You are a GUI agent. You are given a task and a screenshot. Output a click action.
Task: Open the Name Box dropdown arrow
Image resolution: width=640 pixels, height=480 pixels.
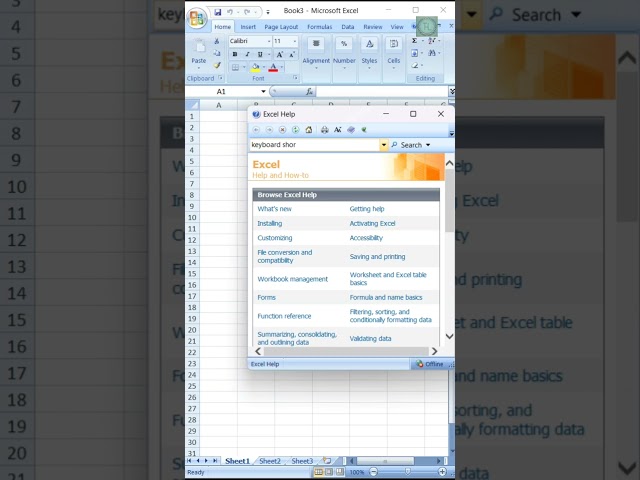(x=263, y=91)
